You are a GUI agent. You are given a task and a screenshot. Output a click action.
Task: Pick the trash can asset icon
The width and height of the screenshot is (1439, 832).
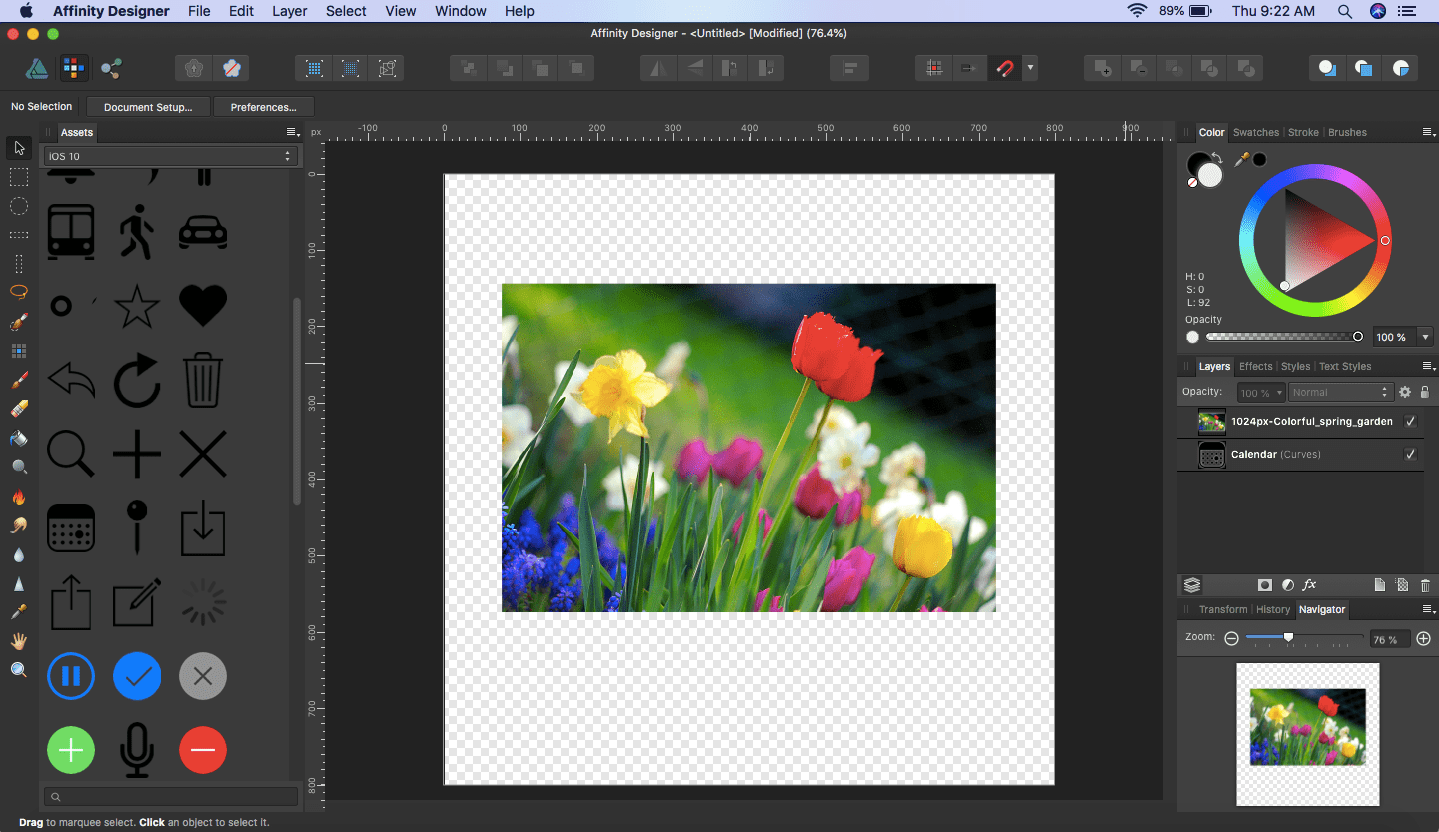(x=203, y=380)
